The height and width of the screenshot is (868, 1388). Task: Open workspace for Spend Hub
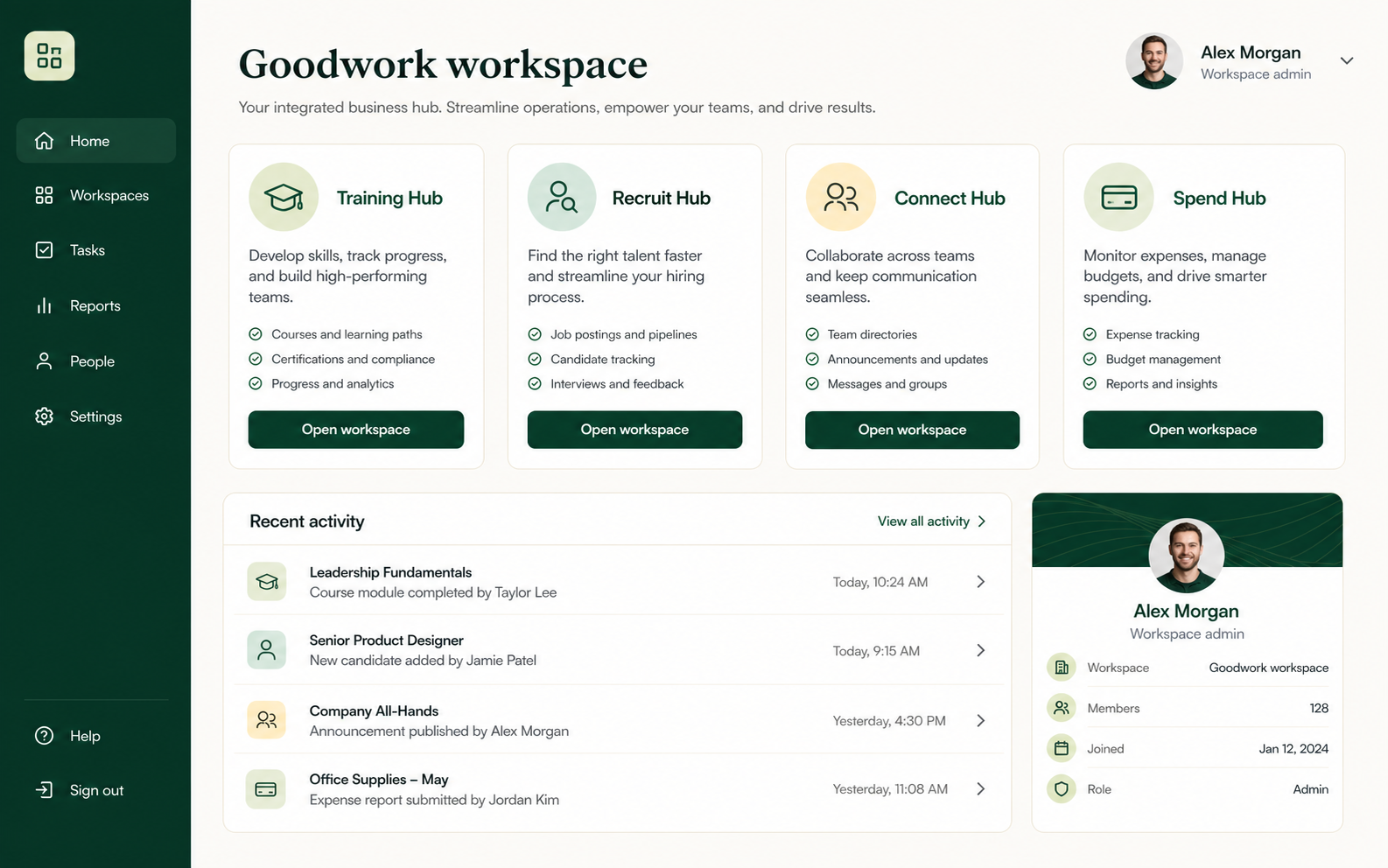tap(1202, 430)
